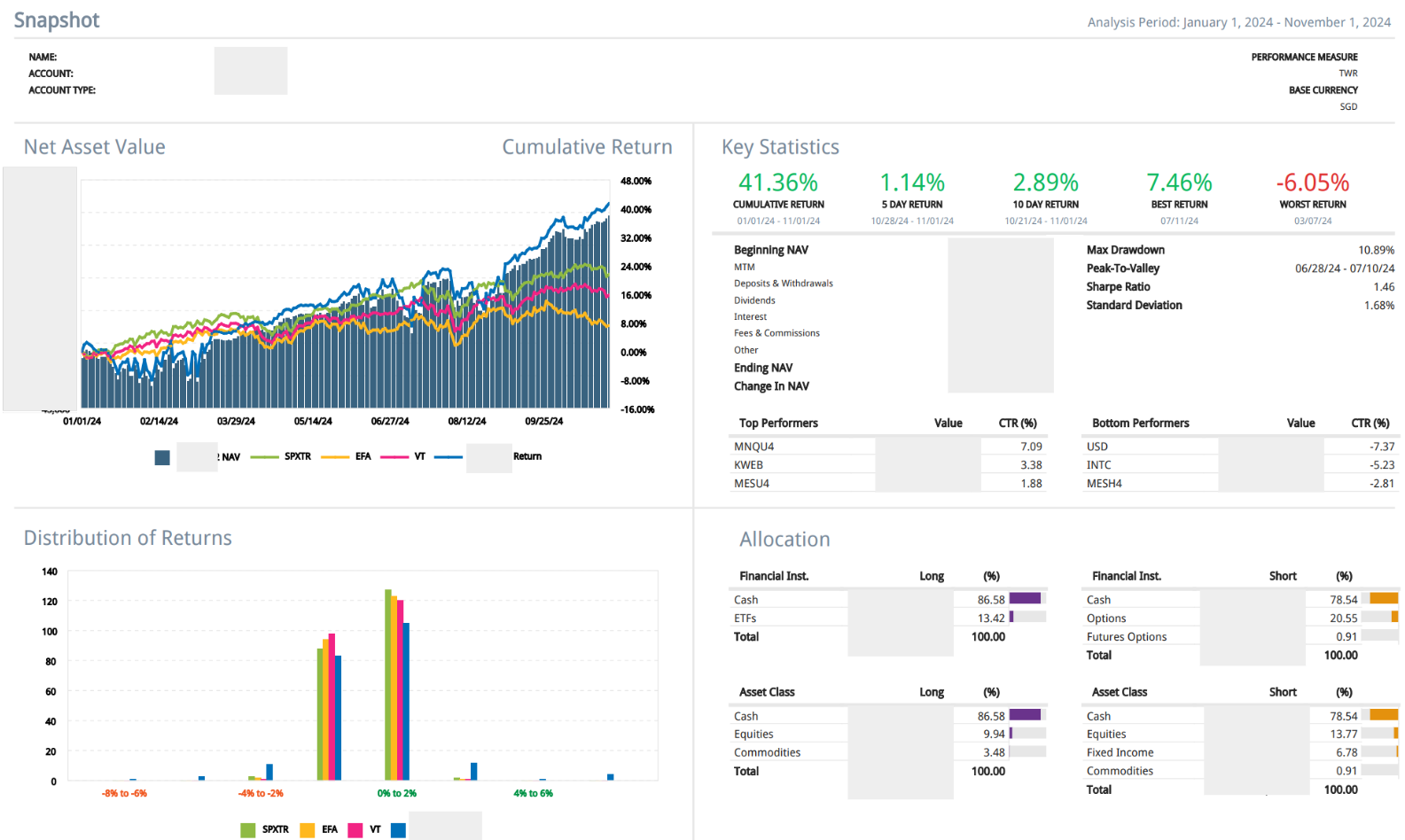This screenshot has width=1405, height=840.
Task: Click the Sharpe Ratio value 1.46
Action: (1384, 287)
